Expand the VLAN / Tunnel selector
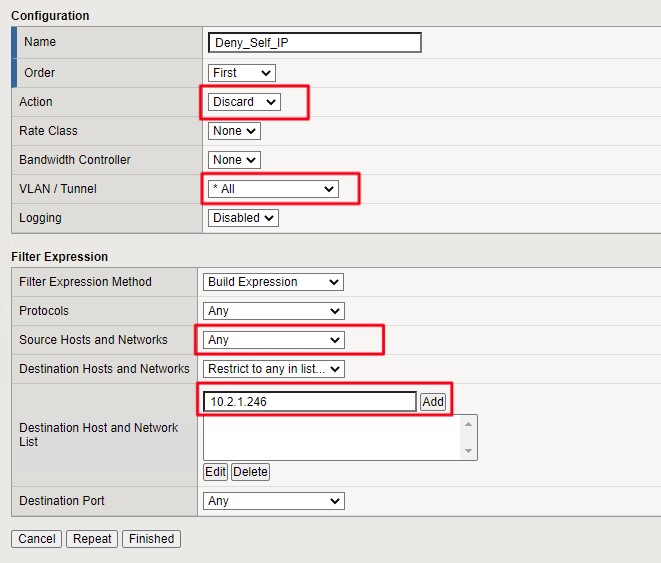Viewport: 661px width, 563px height. [272, 189]
